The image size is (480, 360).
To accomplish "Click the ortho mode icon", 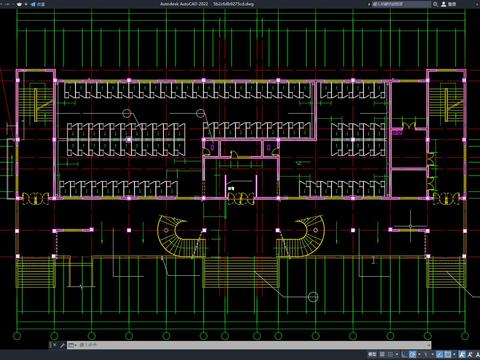I will (x=404, y=354).
